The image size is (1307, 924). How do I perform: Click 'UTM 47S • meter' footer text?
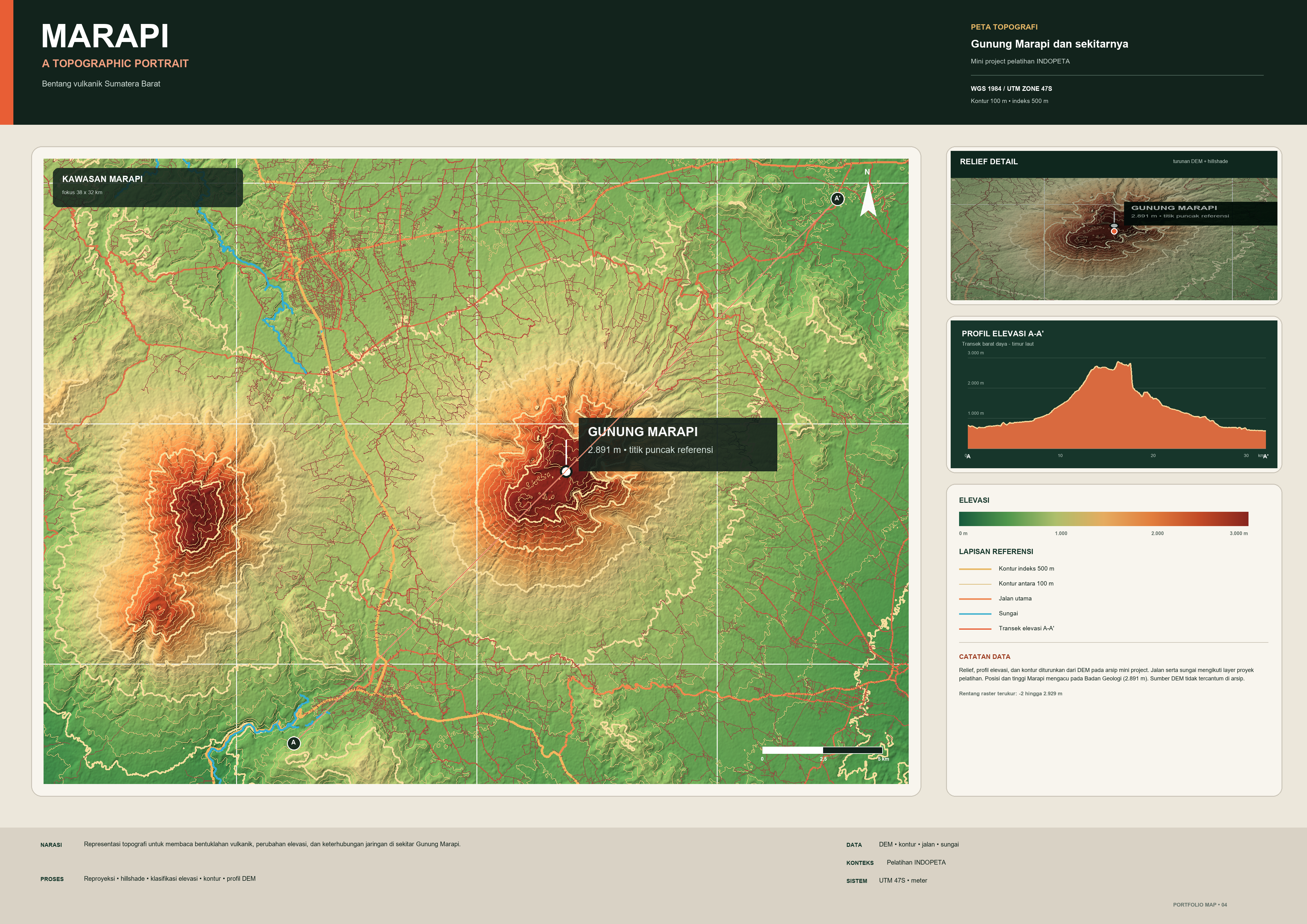(903, 881)
